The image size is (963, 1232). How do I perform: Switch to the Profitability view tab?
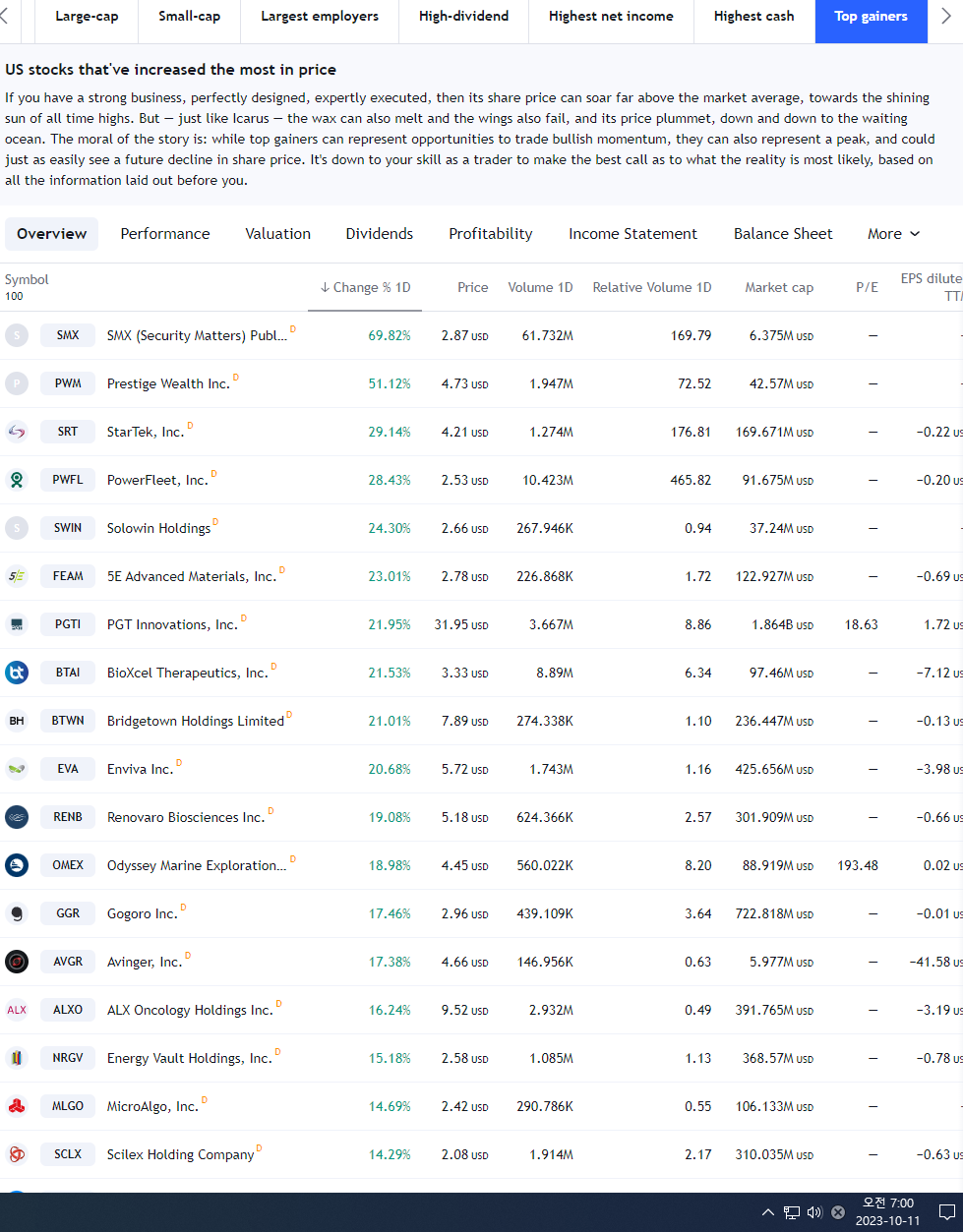[x=491, y=234]
